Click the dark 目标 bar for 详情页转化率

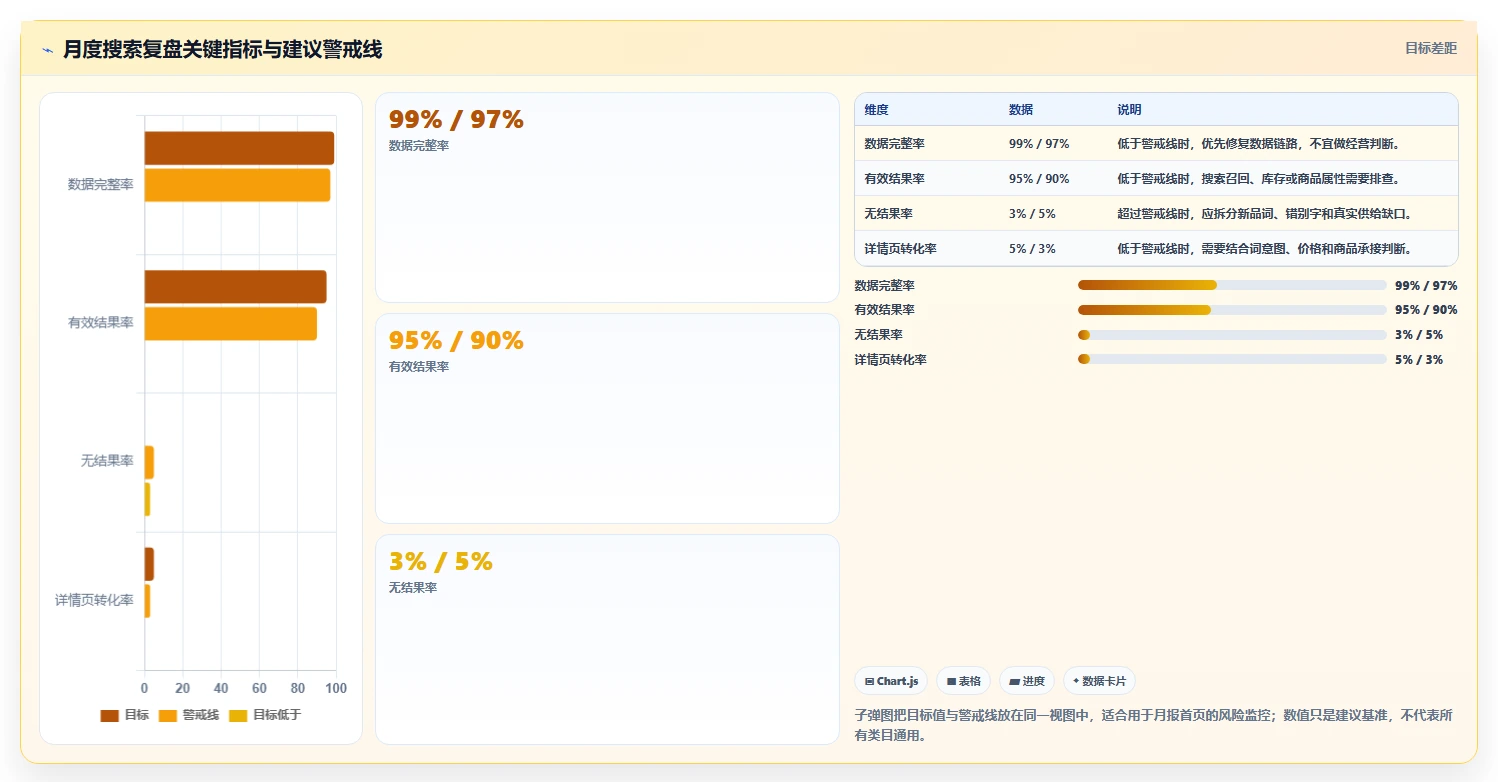pyautogui.click(x=149, y=564)
